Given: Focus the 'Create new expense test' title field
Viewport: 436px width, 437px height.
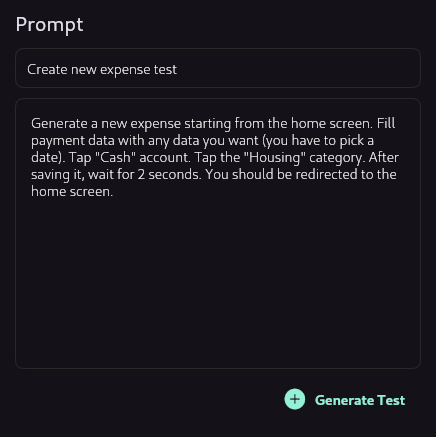Looking at the screenshot, I should click(x=218, y=68).
